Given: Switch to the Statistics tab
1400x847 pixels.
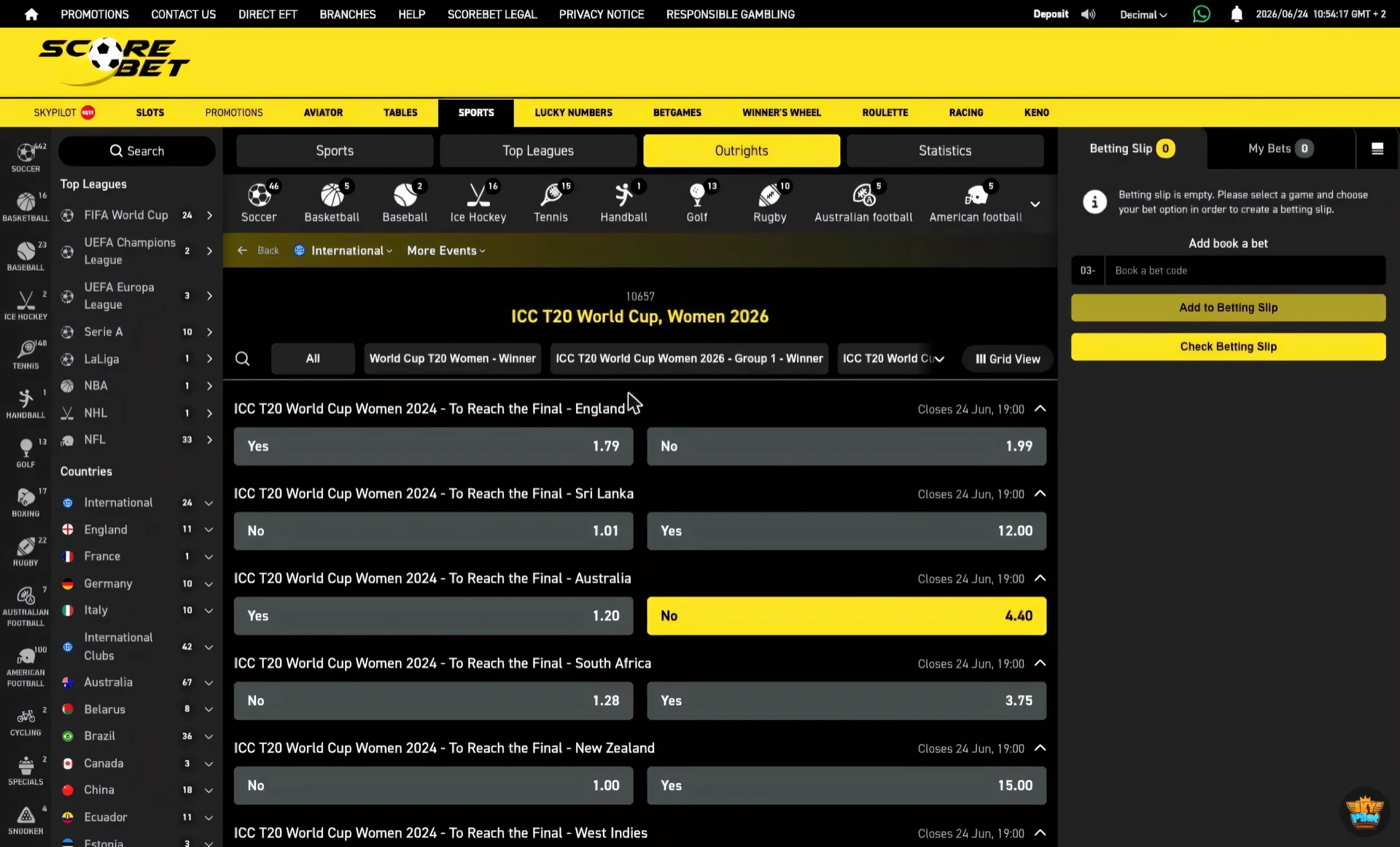Looking at the screenshot, I should 945,151.
